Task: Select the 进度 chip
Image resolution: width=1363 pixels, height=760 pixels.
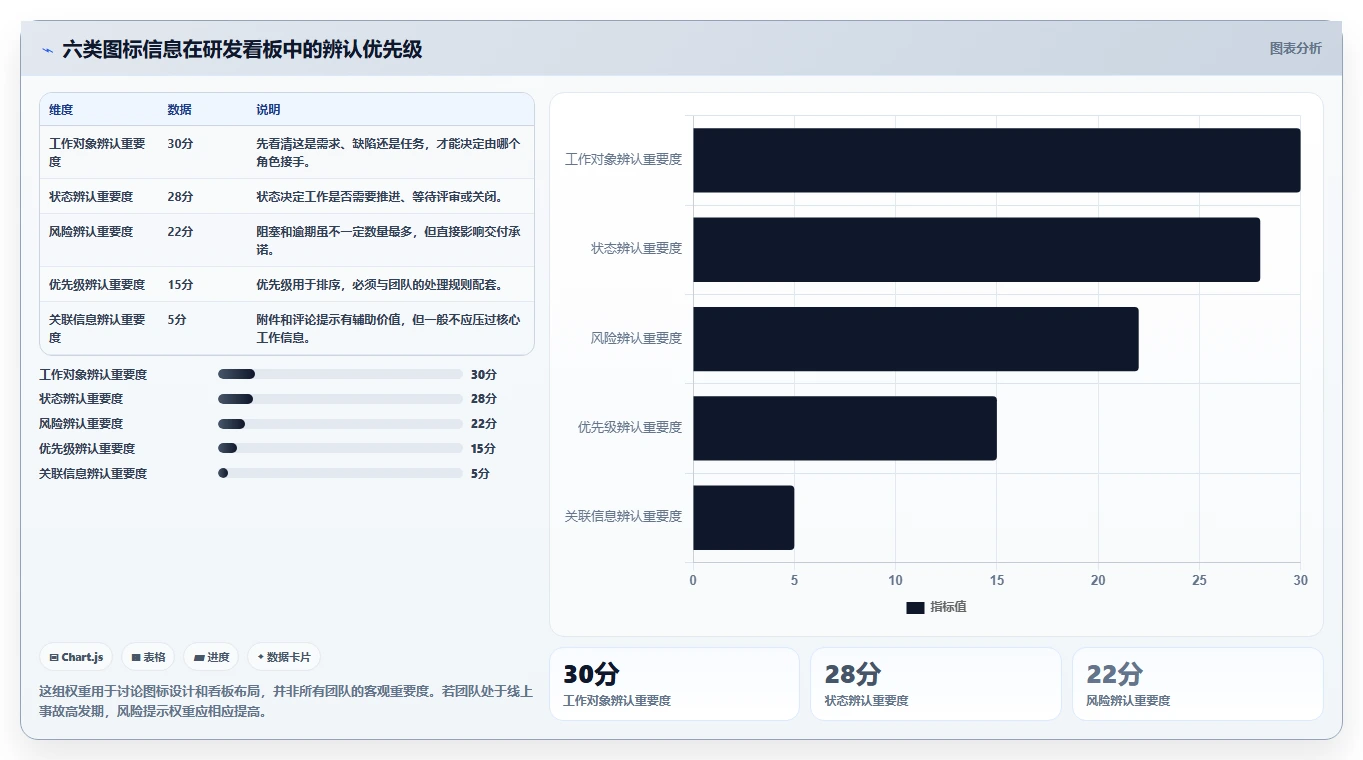Action: [x=211, y=657]
